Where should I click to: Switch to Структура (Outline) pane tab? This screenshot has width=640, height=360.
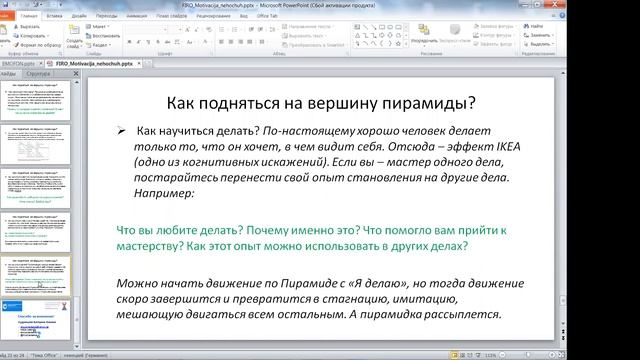(x=38, y=74)
